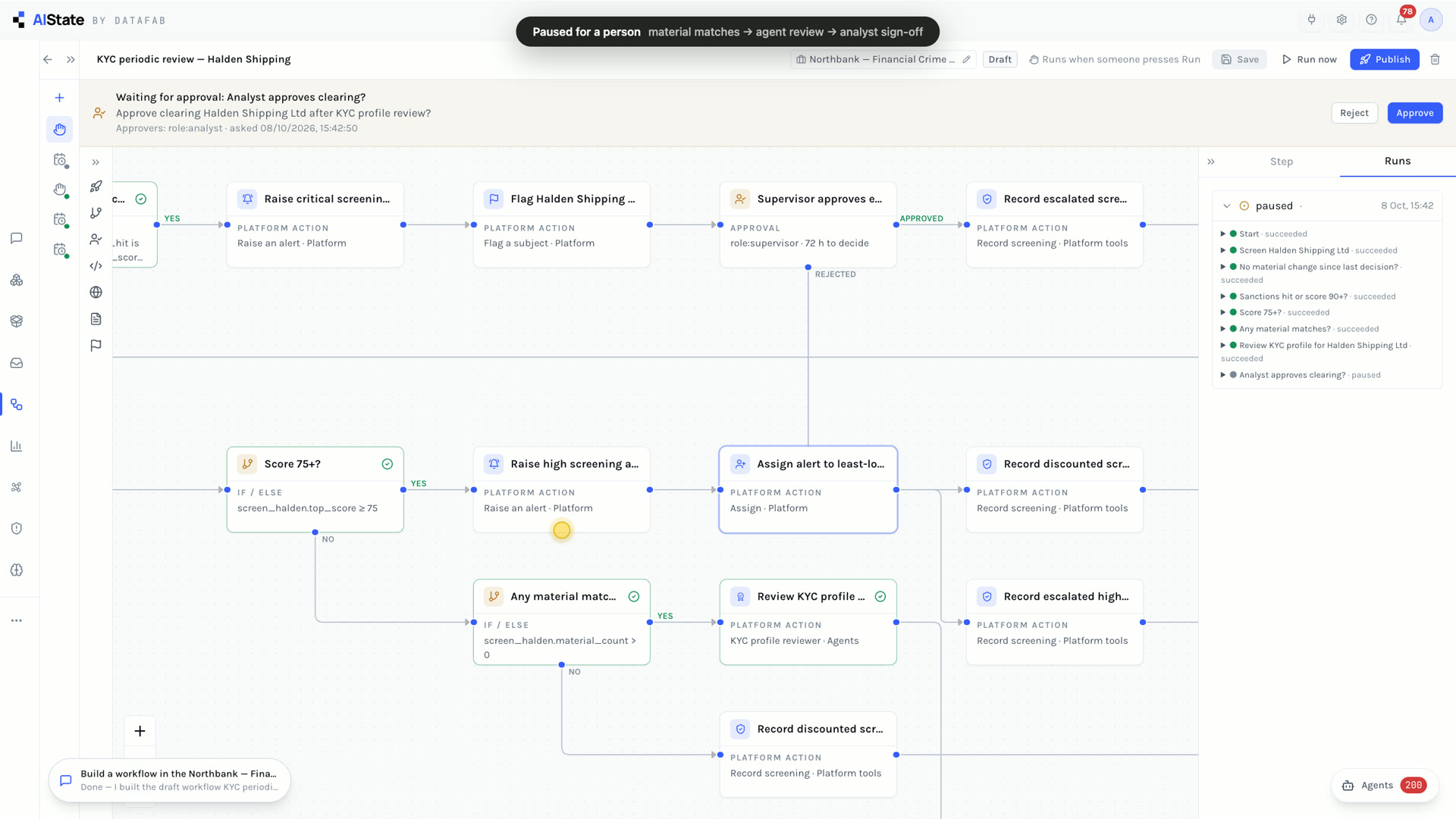Switch to the Step tab

1282,162
